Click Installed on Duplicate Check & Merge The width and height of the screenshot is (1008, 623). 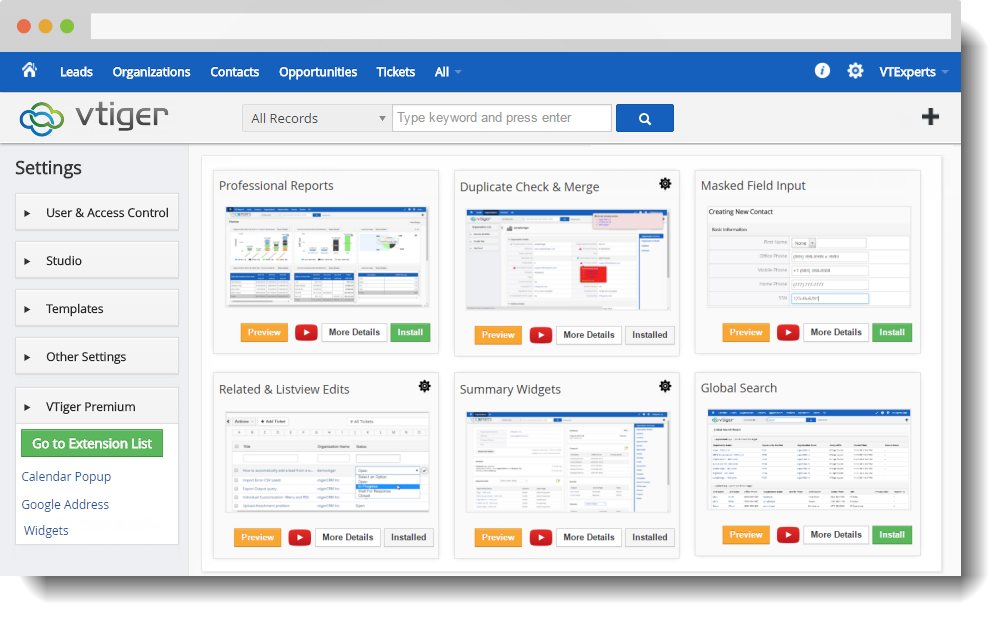650,335
